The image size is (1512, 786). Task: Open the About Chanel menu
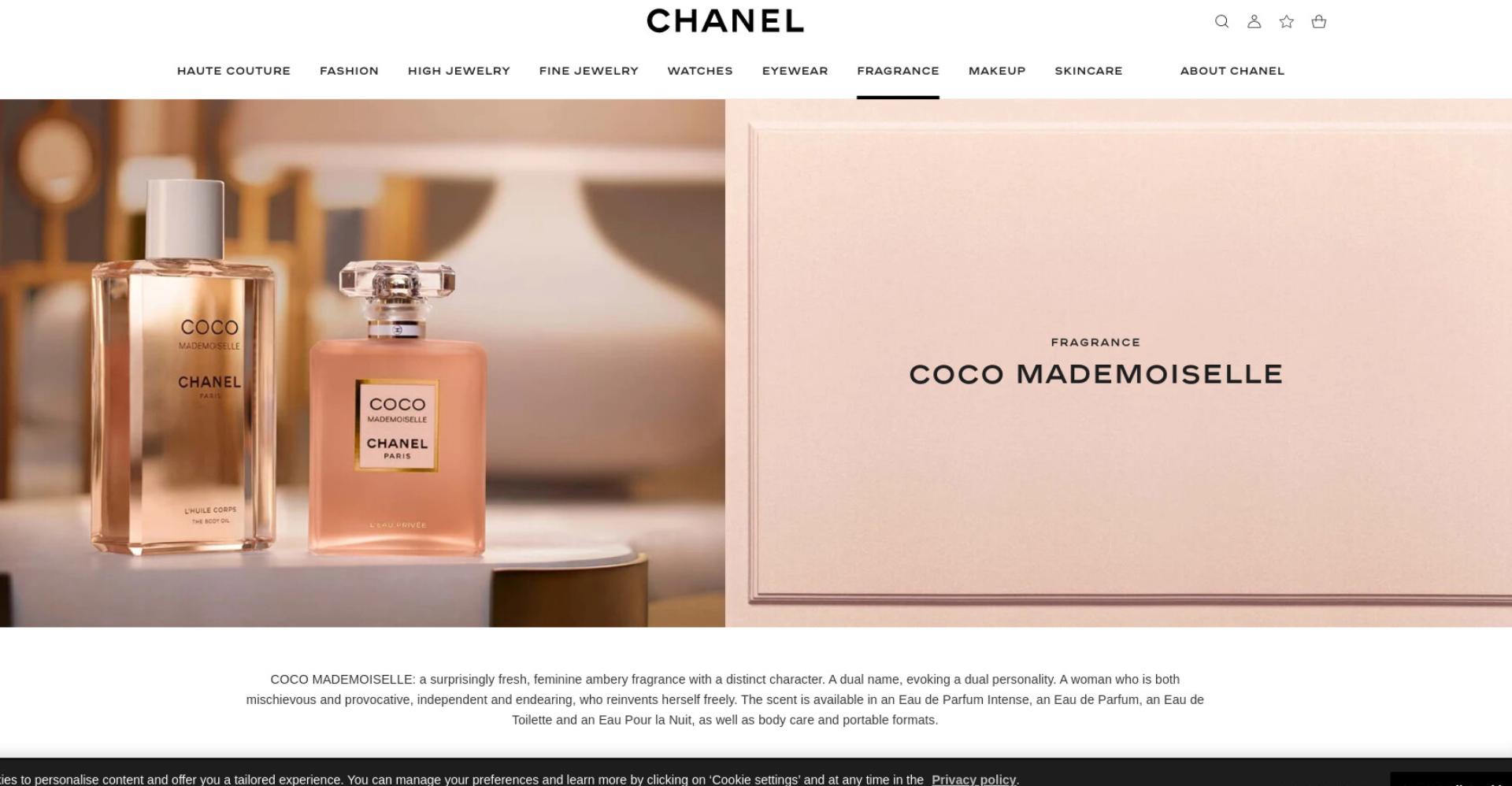coord(1232,71)
